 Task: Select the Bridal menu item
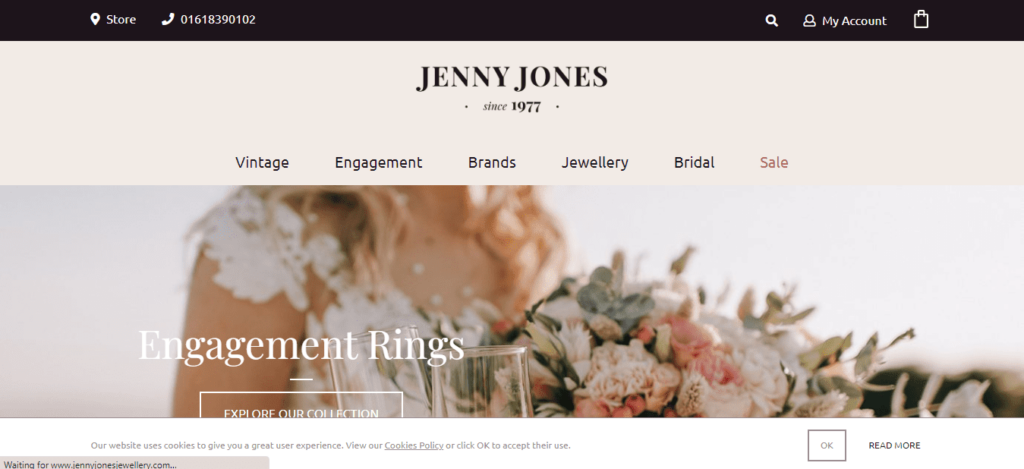[x=694, y=162]
